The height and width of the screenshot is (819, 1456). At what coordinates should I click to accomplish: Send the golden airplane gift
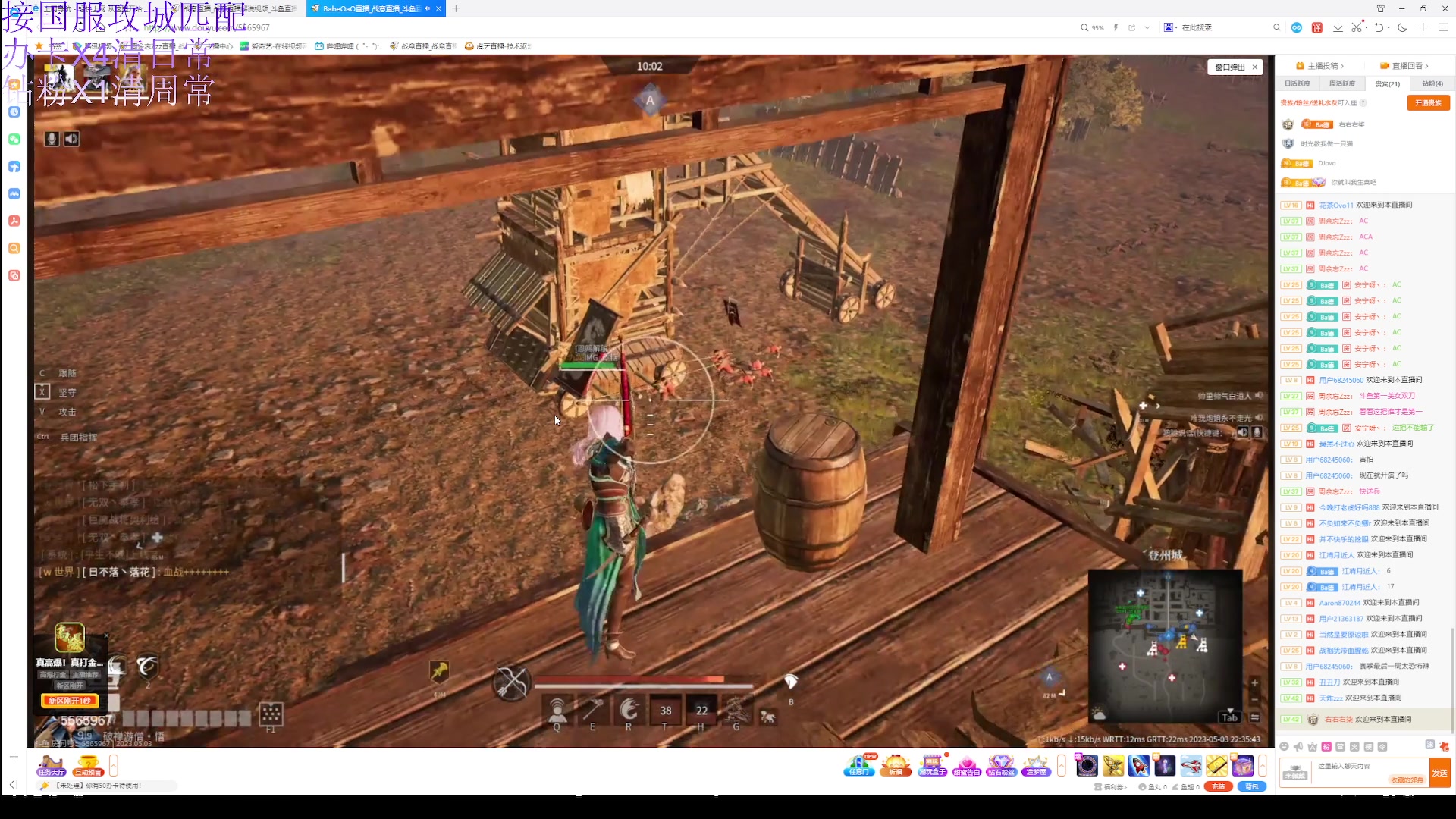click(x=1113, y=765)
